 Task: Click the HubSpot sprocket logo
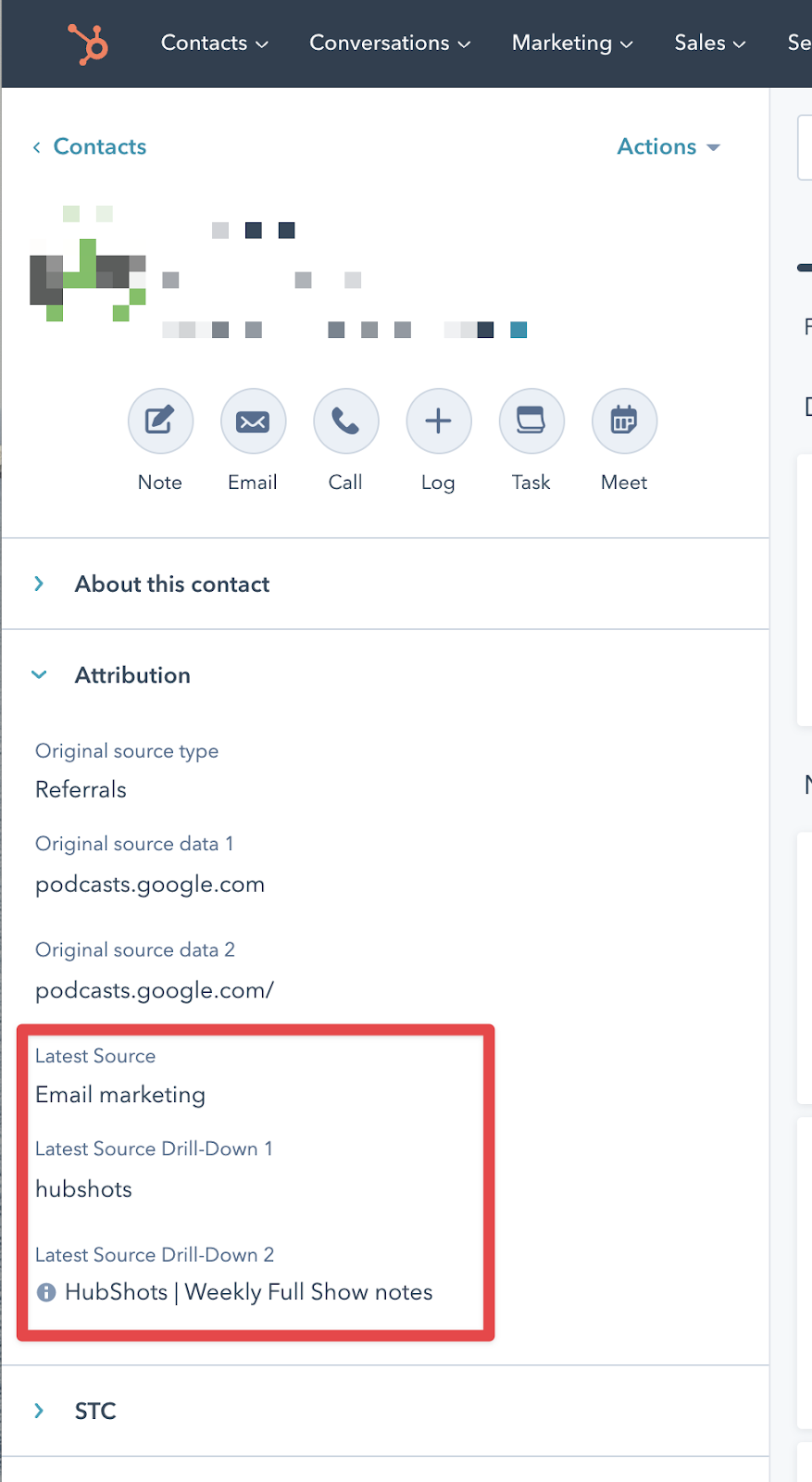(x=88, y=44)
